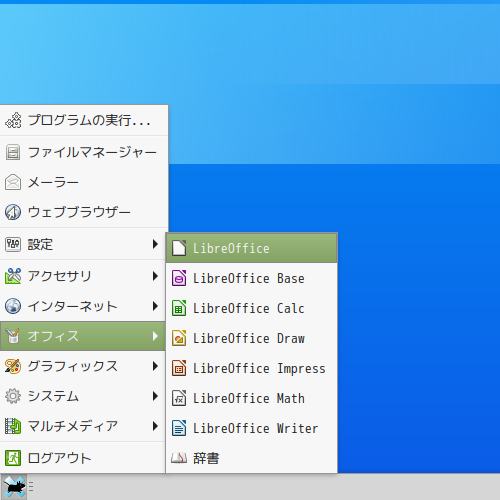The height and width of the screenshot is (500, 500).
Task: Click the システム label text
Action: 53,396
